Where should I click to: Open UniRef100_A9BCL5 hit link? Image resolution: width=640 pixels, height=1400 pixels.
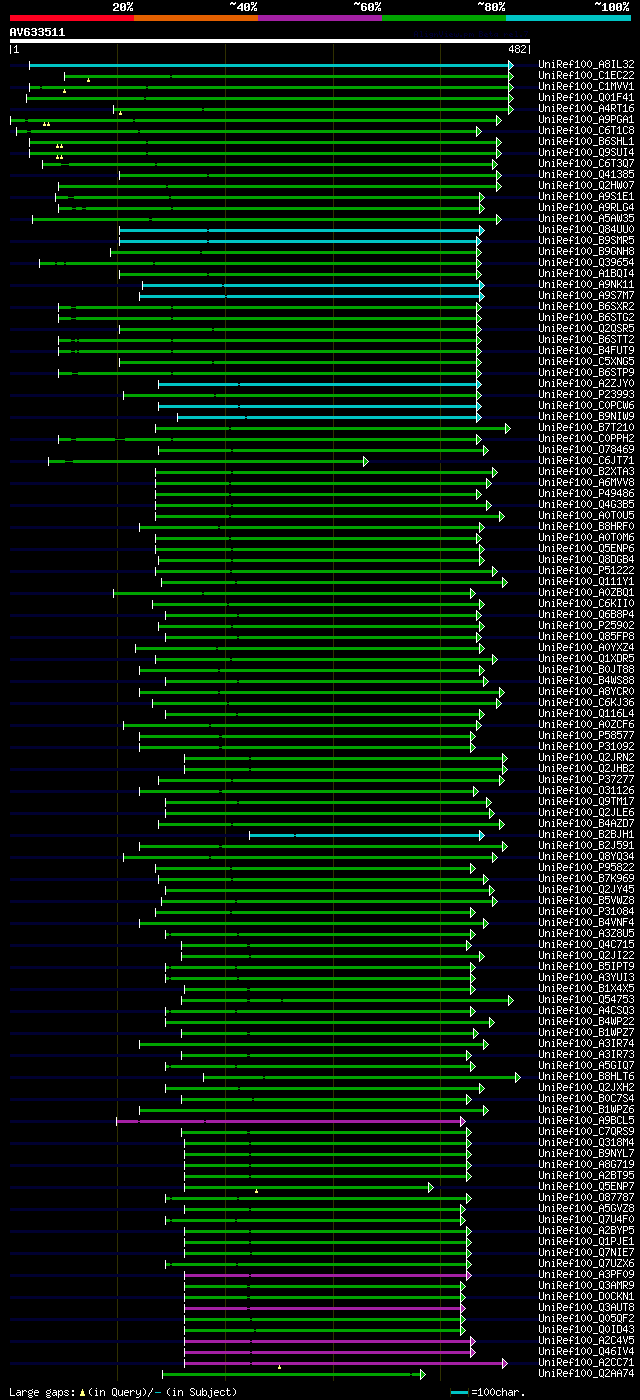586,1120
